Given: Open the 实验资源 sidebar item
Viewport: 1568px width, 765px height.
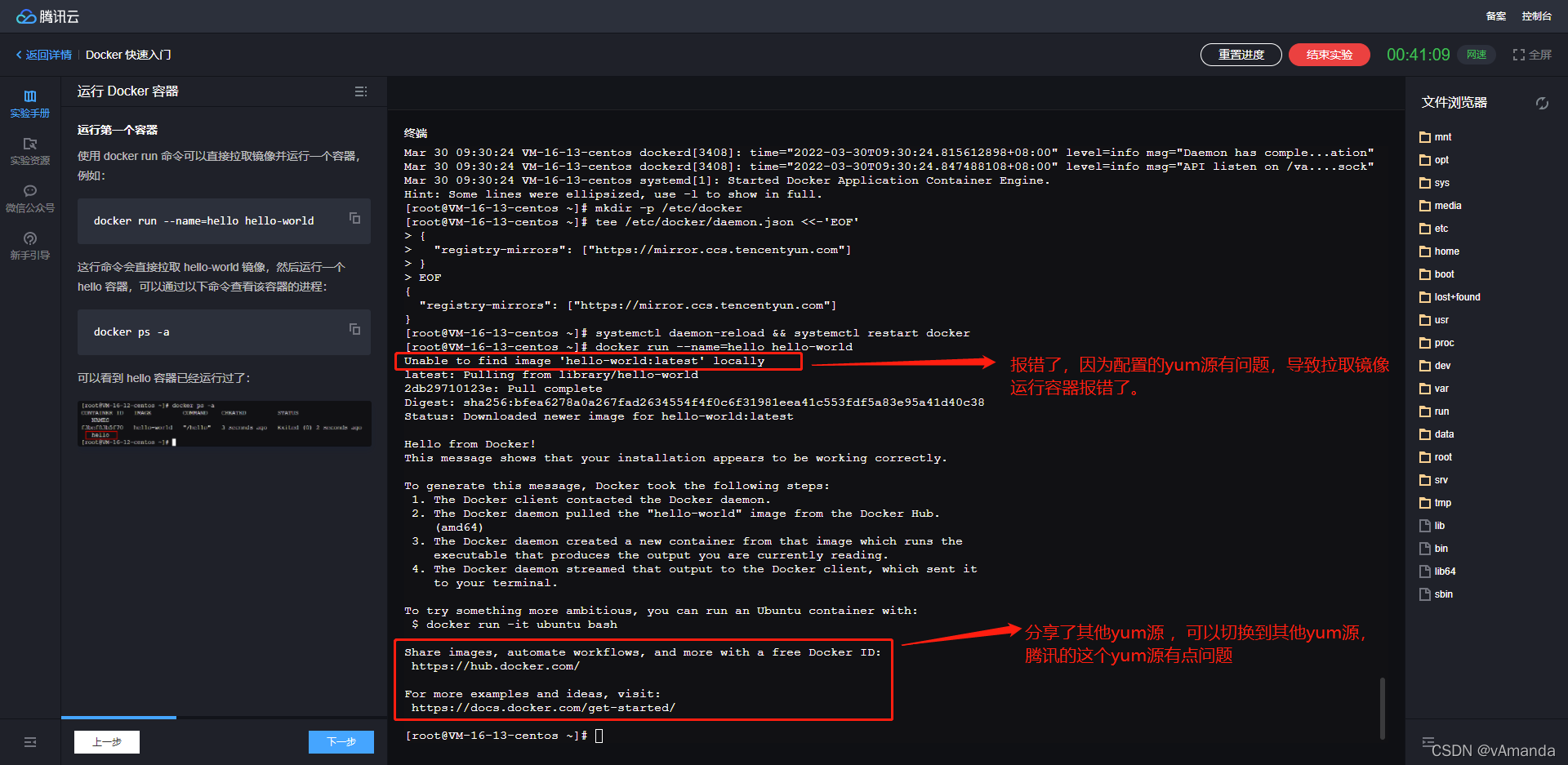Looking at the screenshot, I should point(30,151).
